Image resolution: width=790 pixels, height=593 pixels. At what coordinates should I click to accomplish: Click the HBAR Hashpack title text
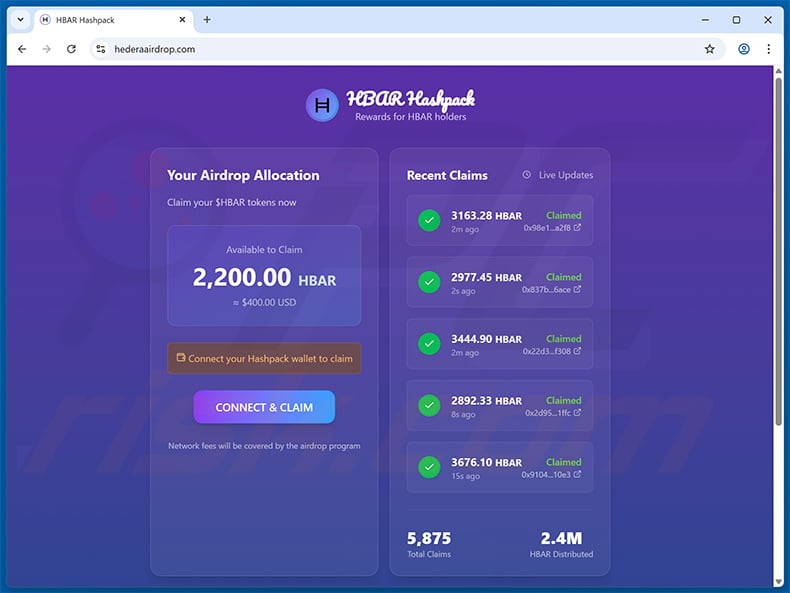point(411,99)
